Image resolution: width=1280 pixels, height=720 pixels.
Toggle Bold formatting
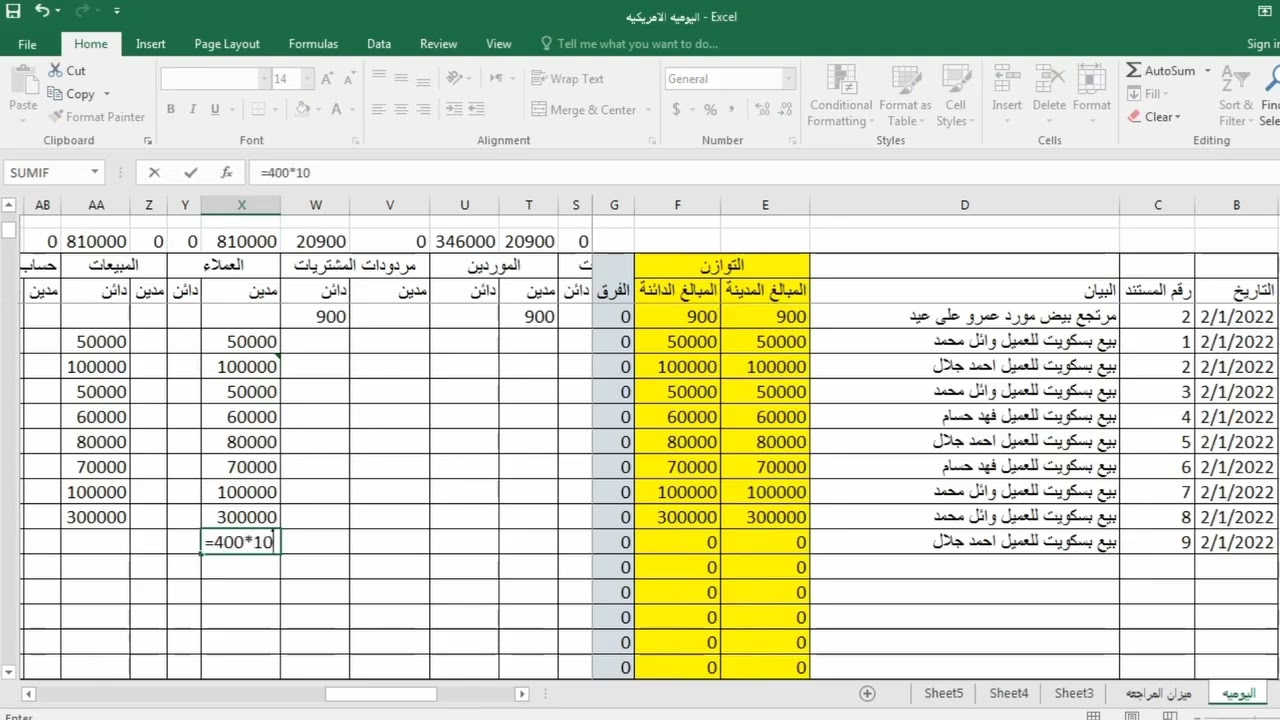pos(171,110)
